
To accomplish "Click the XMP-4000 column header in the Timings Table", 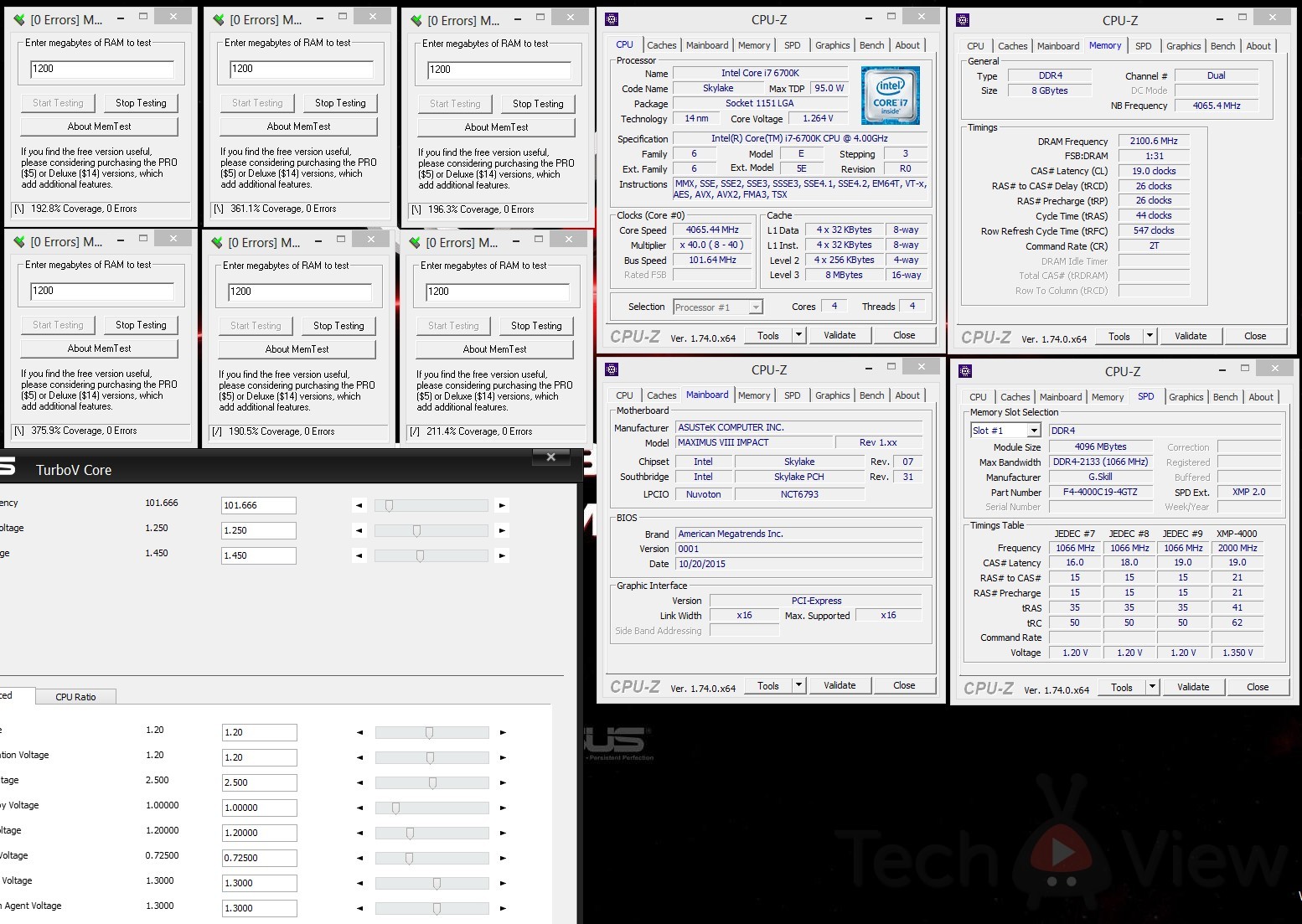I will 1237,534.
